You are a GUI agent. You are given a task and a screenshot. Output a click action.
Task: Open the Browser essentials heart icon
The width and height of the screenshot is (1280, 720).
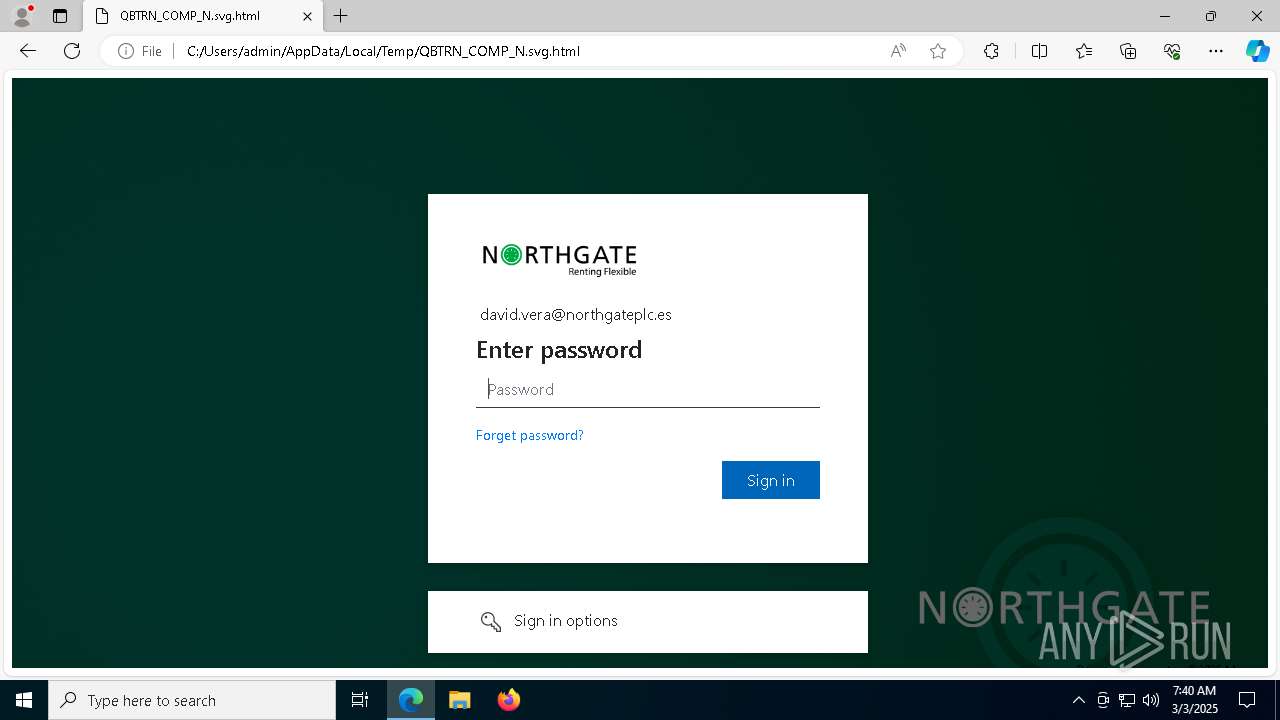pos(1172,51)
